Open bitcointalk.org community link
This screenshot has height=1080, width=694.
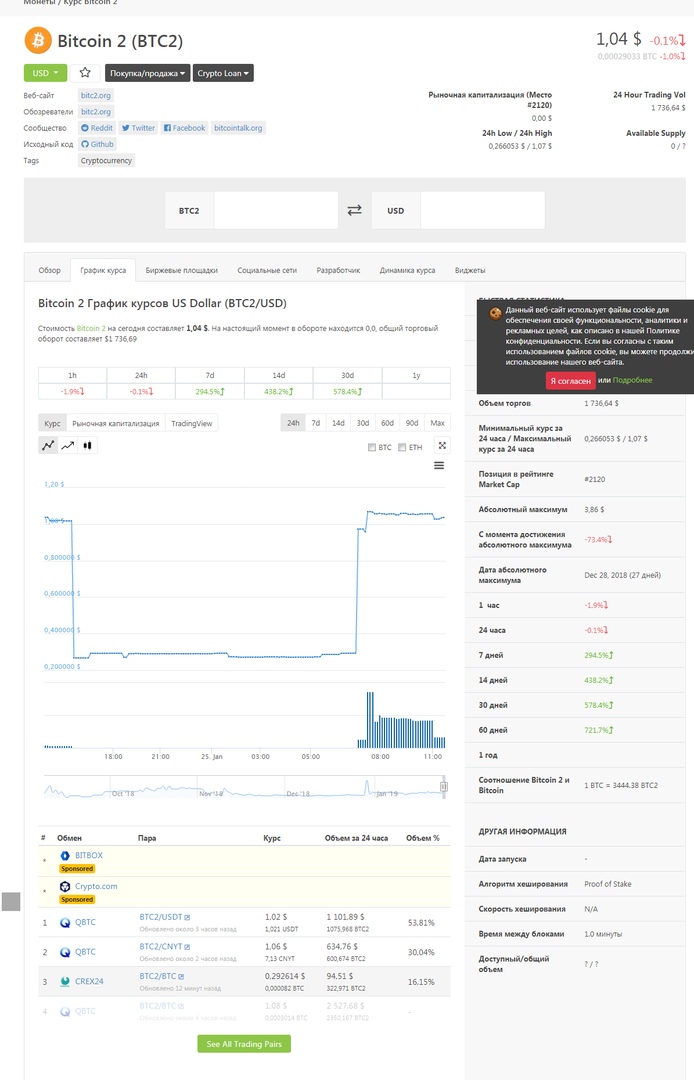tap(238, 128)
